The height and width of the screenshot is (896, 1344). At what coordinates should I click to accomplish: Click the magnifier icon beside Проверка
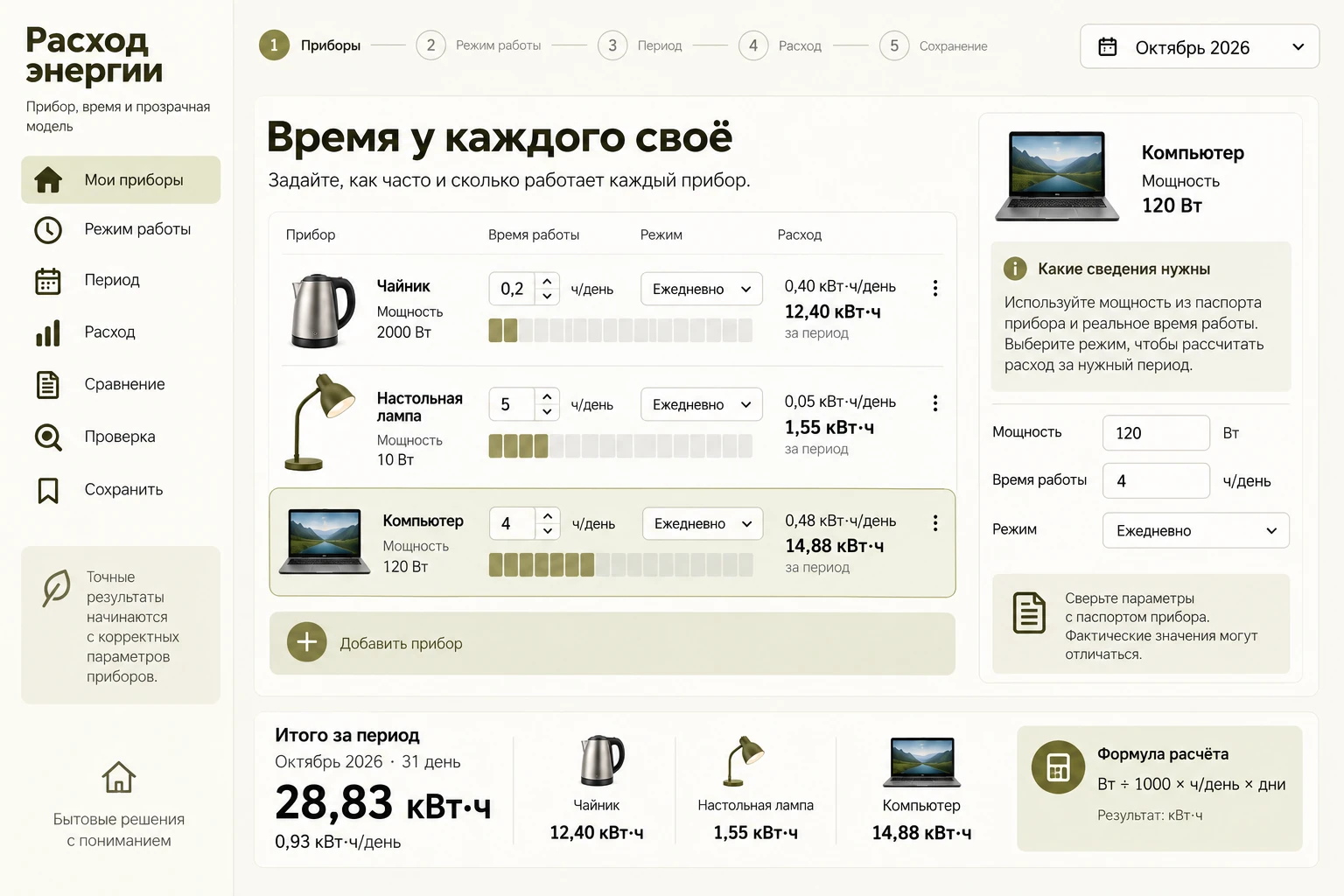tap(48, 437)
